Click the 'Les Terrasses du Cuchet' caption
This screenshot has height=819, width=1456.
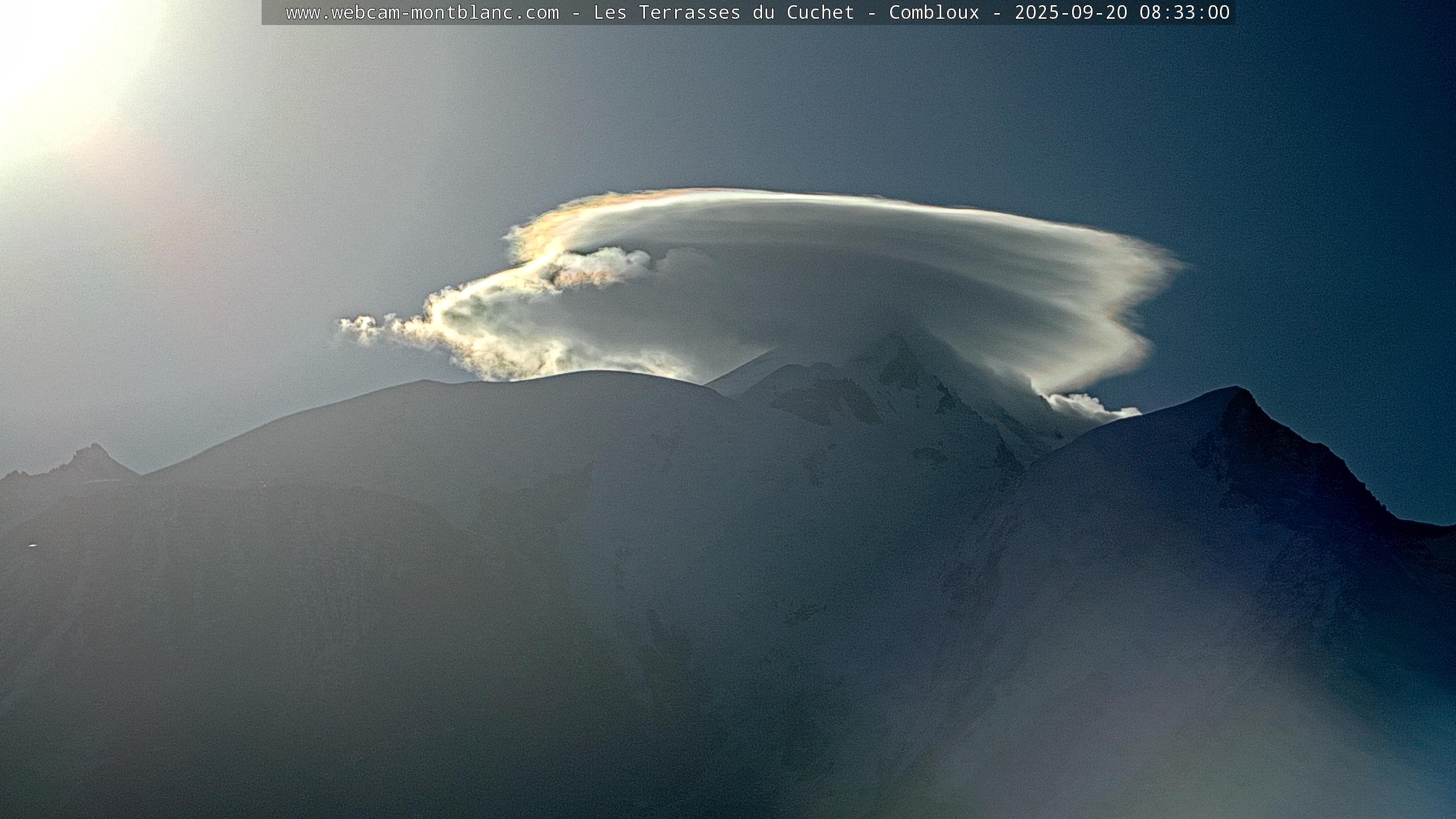point(723,13)
